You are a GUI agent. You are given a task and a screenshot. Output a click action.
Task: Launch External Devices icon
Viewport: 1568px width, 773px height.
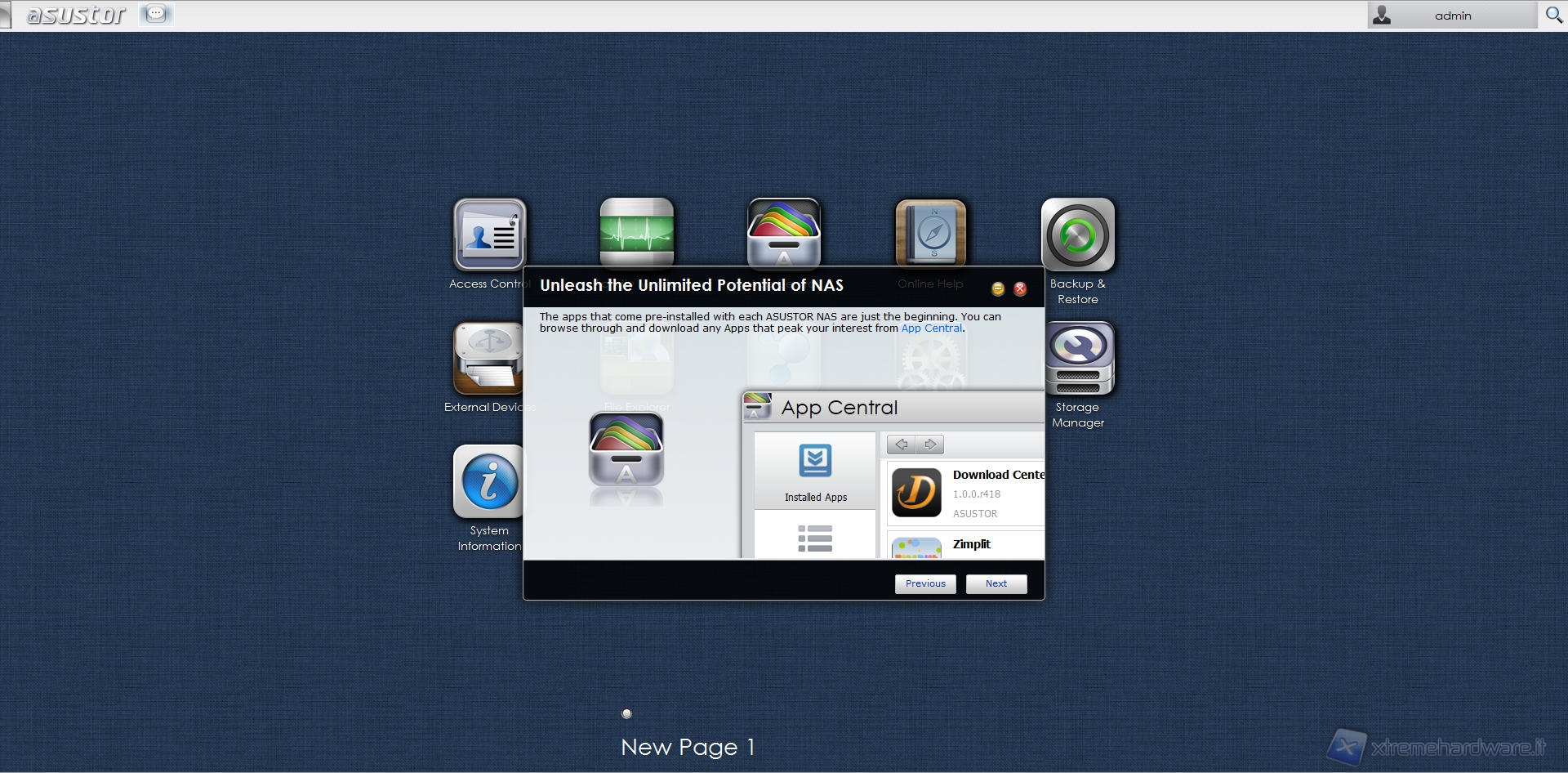click(x=488, y=359)
